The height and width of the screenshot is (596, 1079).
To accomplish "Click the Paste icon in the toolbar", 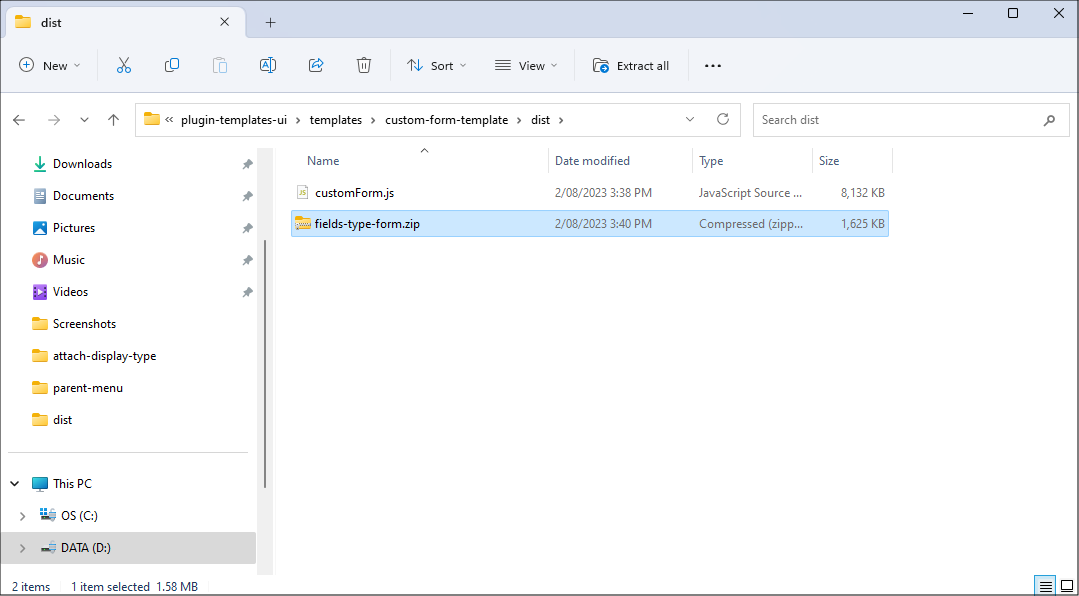I will (x=219, y=65).
